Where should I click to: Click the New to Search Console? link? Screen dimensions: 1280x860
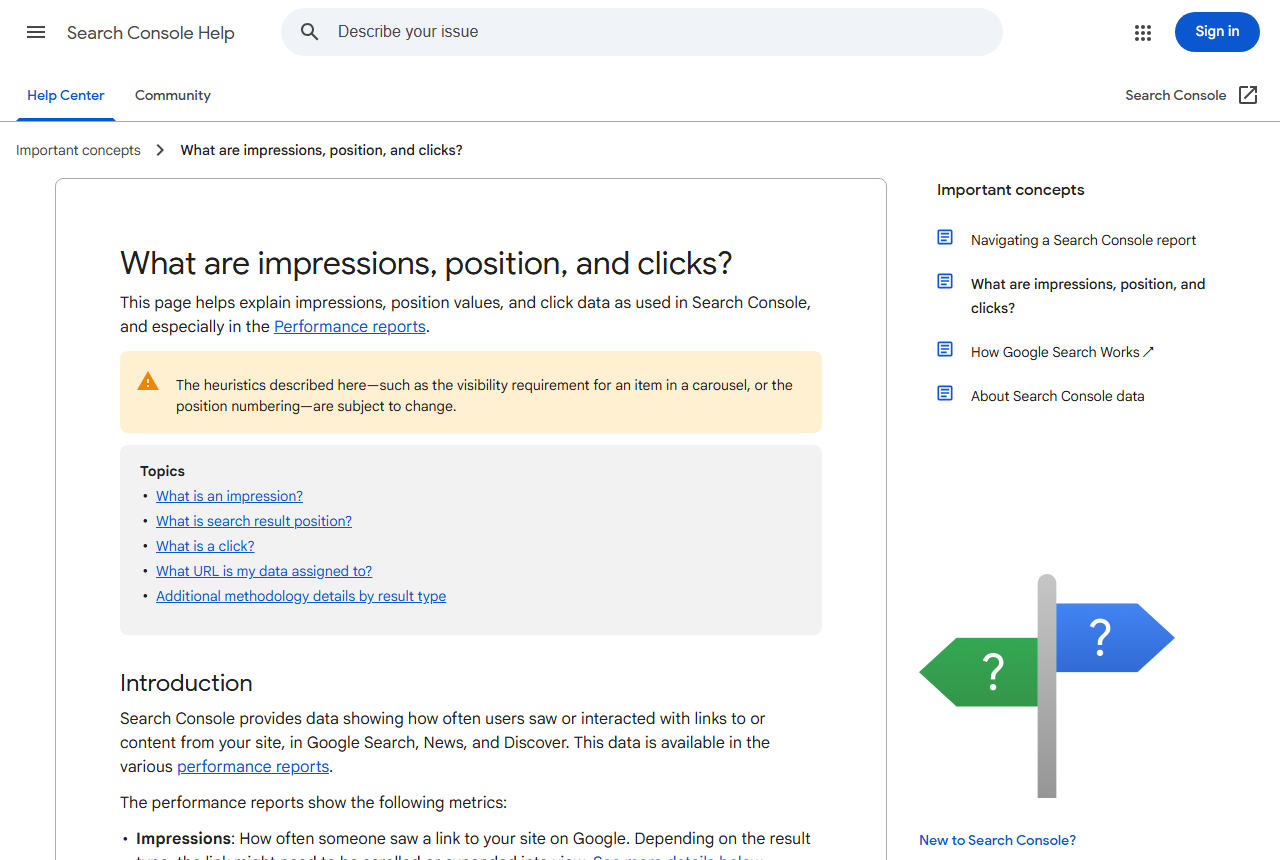[997, 840]
